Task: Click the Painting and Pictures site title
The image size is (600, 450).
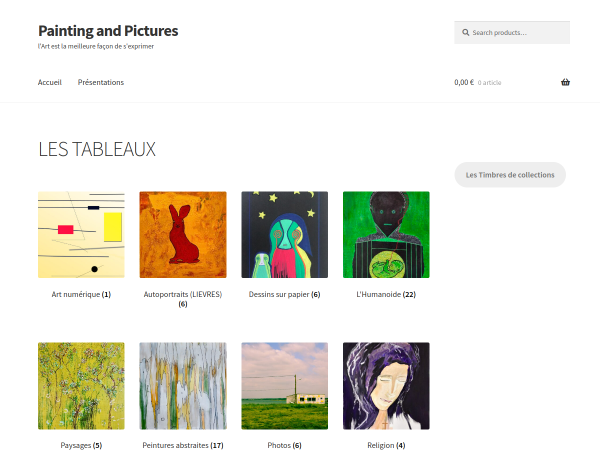Action: [x=108, y=31]
